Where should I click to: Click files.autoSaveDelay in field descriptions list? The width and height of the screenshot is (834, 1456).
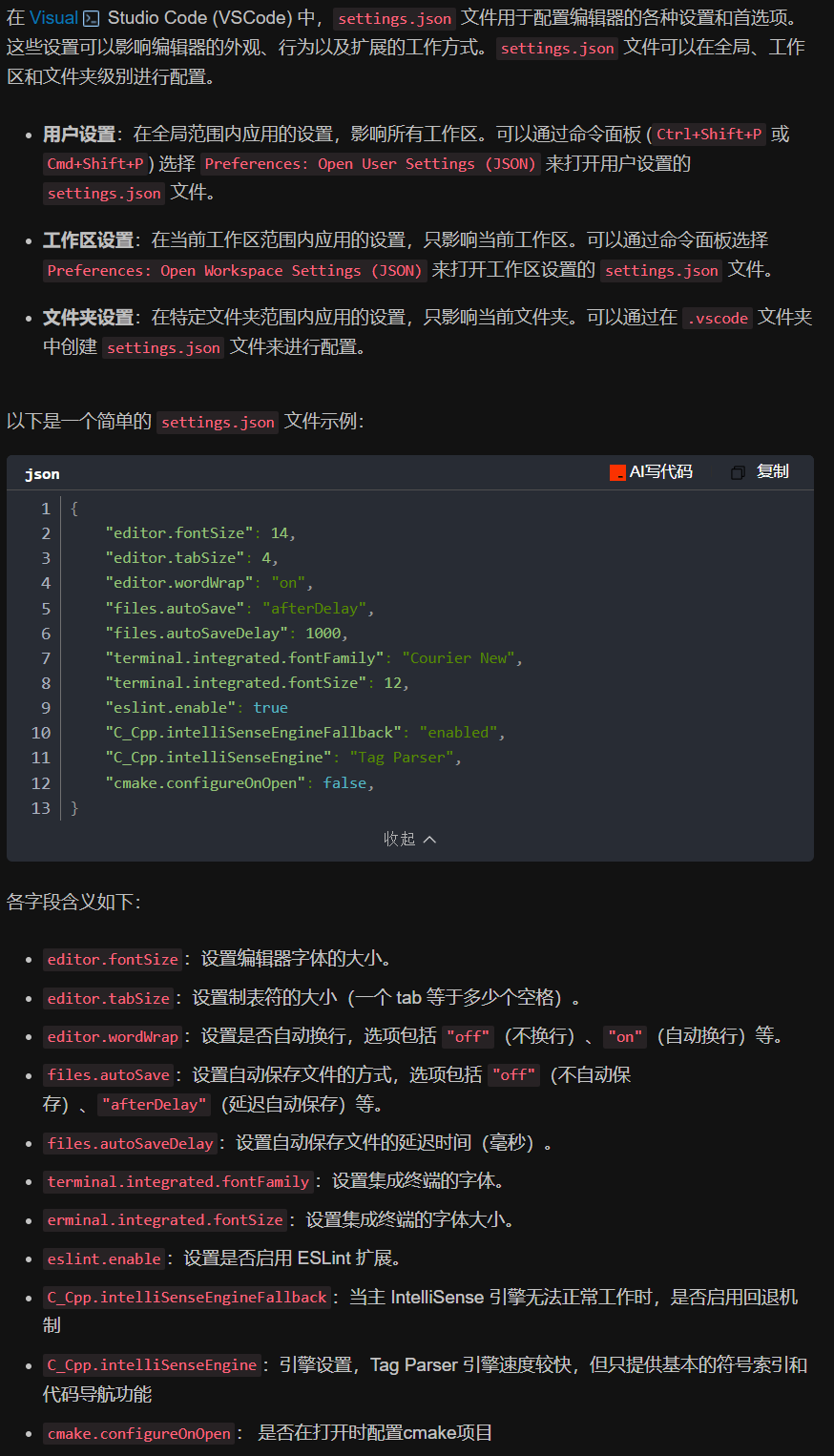131,1144
